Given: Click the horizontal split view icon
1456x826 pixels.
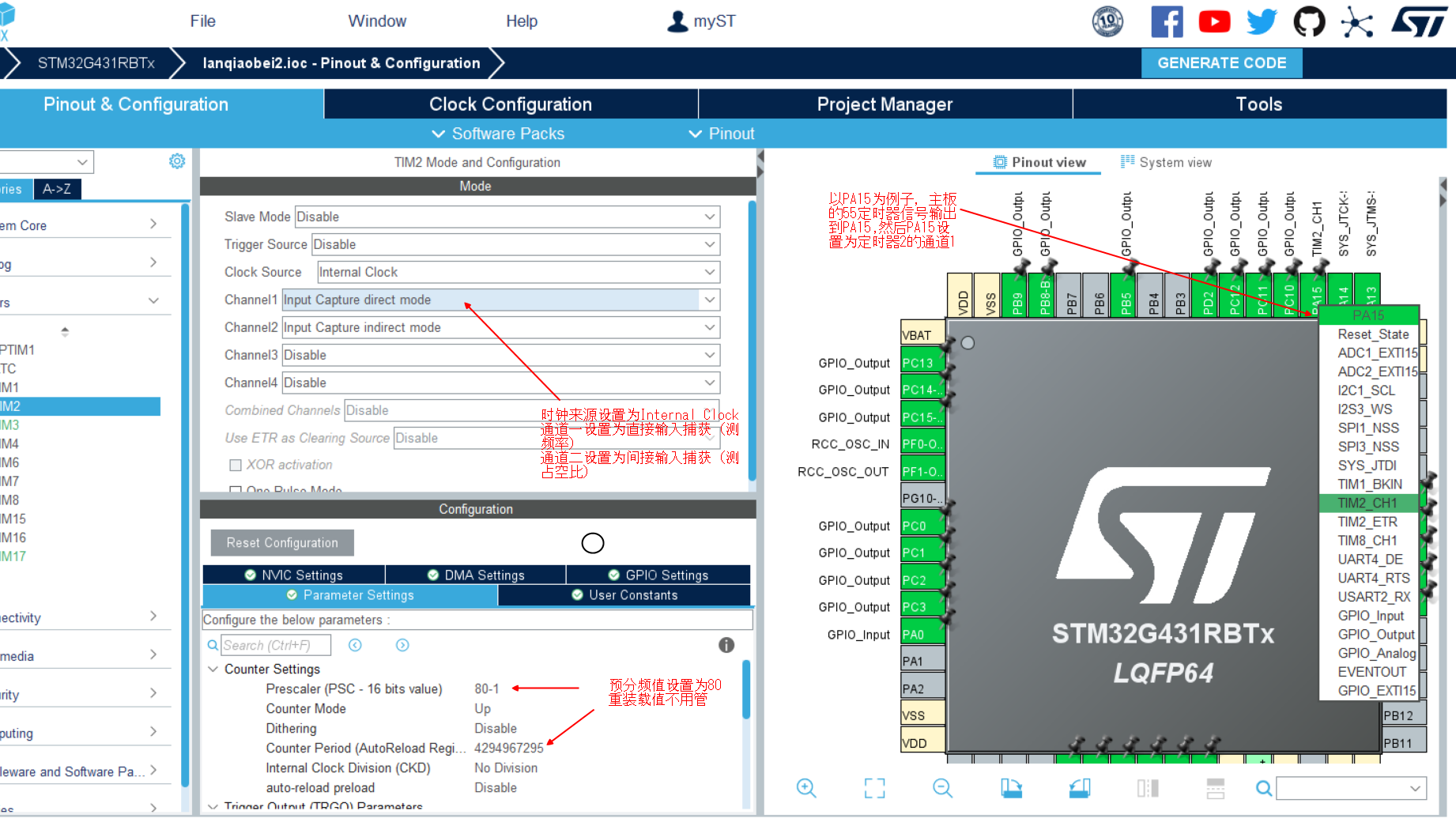Looking at the screenshot, I should (1216, 788).
